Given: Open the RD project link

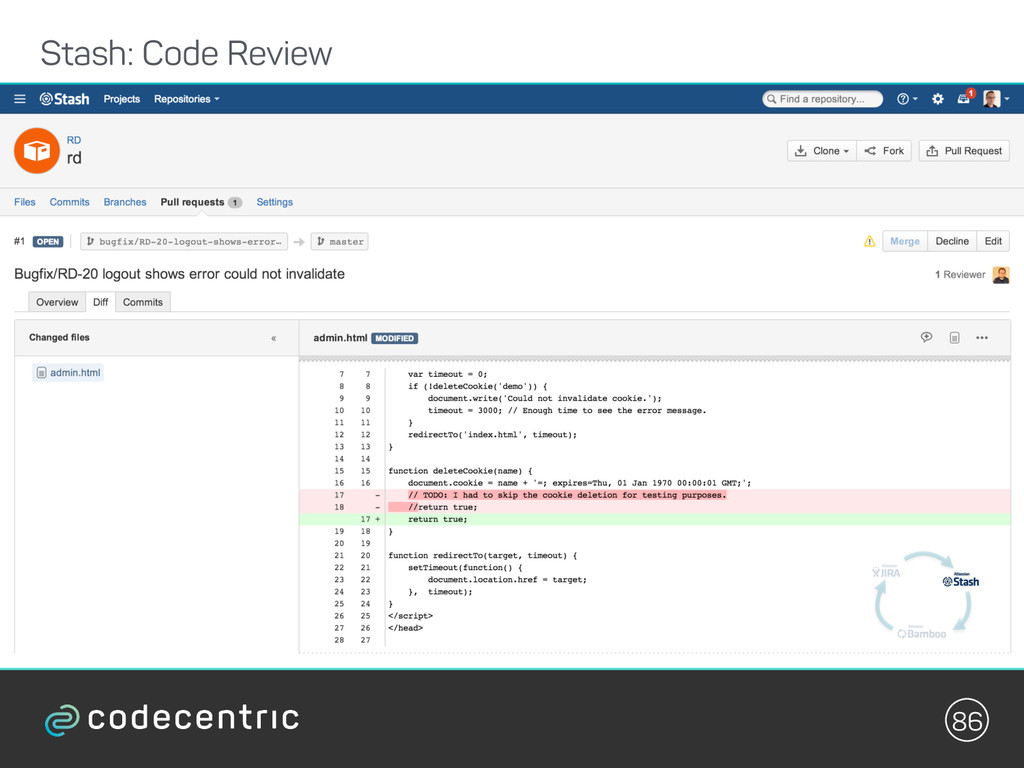Looking at the screenshot, I should pyautogui.click(x=74, y=140).
